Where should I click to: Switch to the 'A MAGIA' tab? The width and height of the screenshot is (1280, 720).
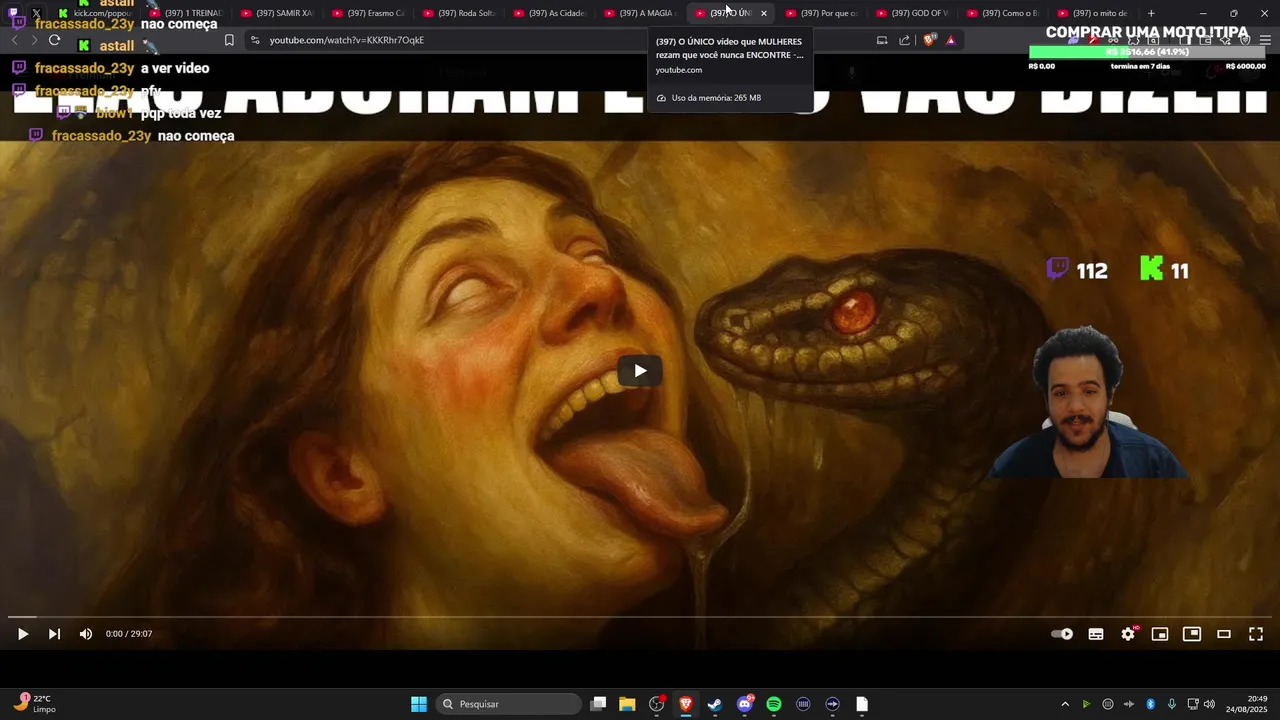pyautogui.click(x=640, y=13)
